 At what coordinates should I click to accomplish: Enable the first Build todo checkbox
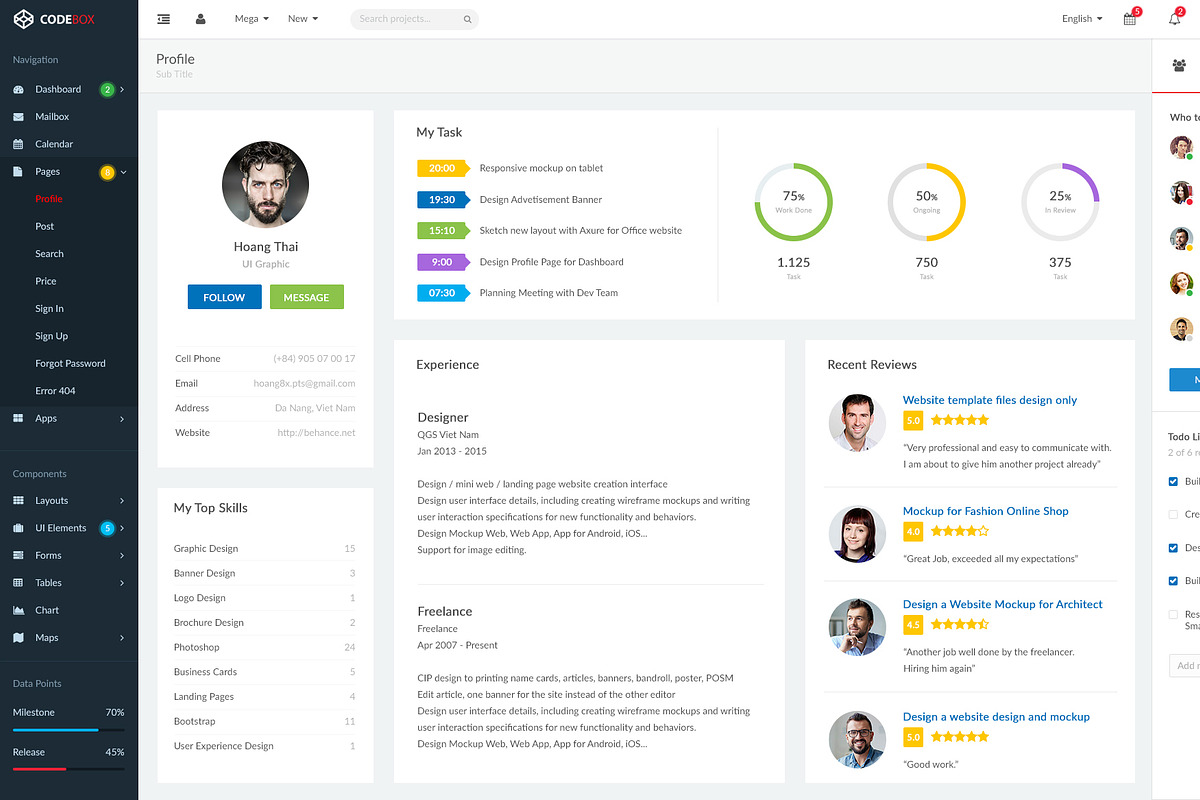pyautogui.click(x=1172, y=481)
